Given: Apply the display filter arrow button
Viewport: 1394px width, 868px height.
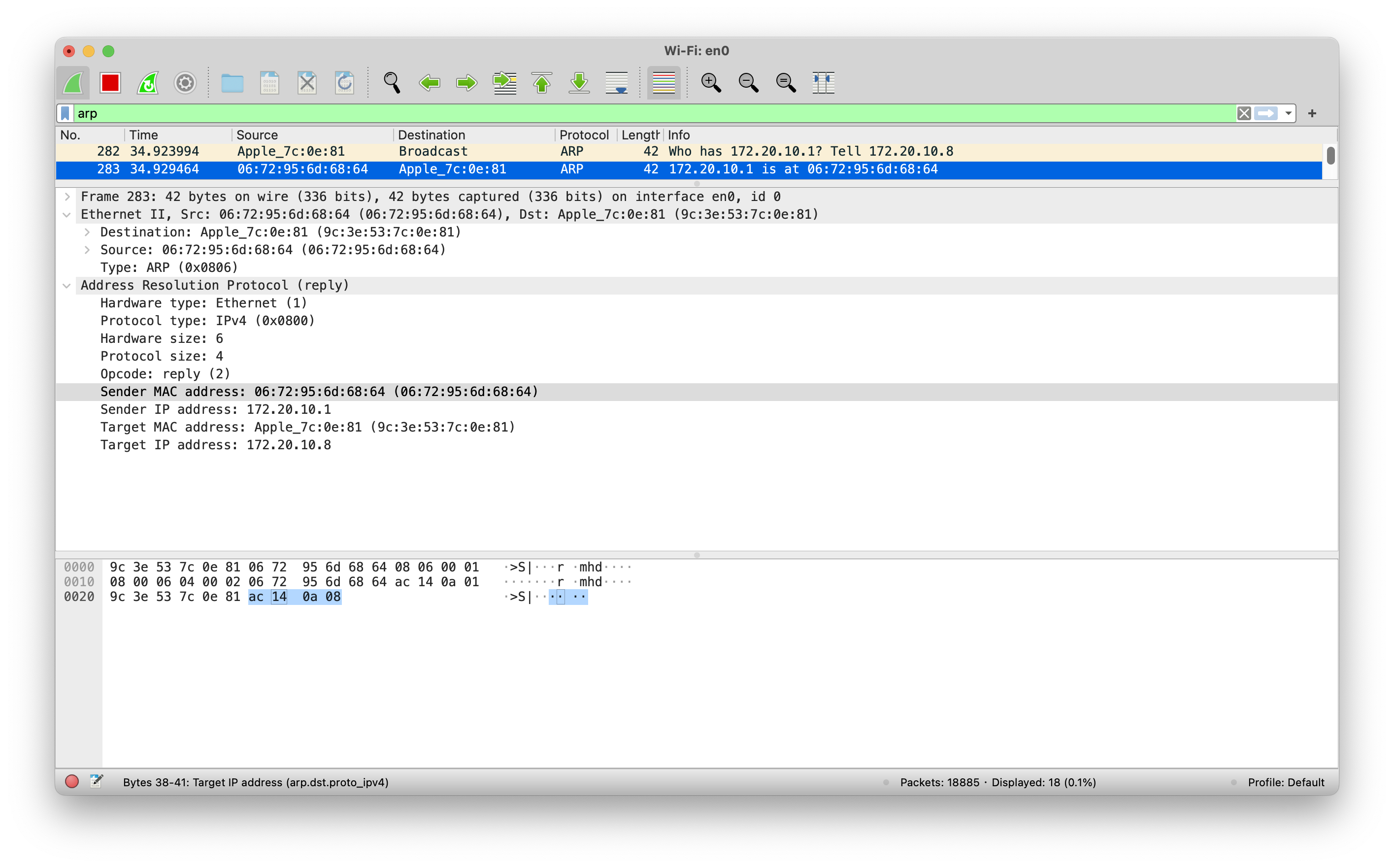Looking at the screenshot, I should [x=1265, y=114].
